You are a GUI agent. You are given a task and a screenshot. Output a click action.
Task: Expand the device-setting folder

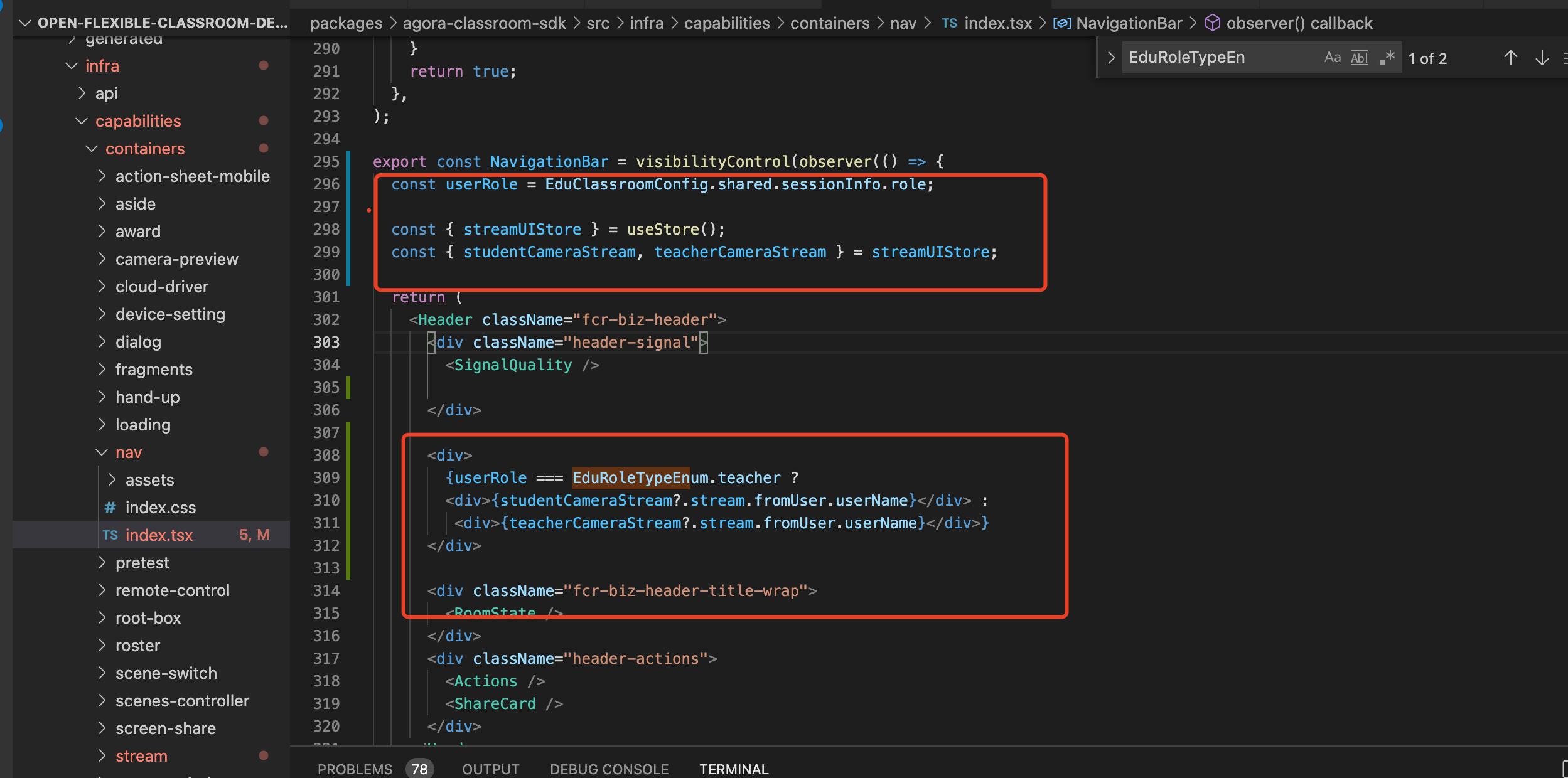[x=102, y=314]
